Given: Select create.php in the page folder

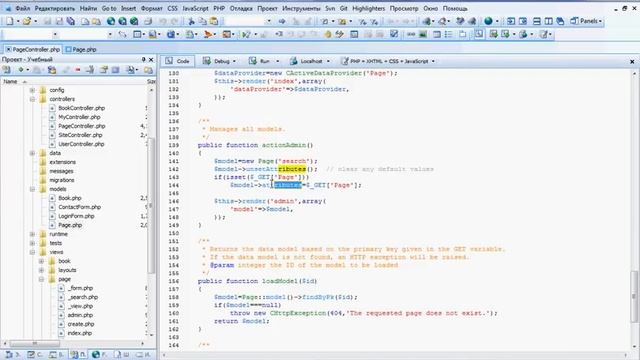Looking at the screenshot, I should click(x=81, y=324).
